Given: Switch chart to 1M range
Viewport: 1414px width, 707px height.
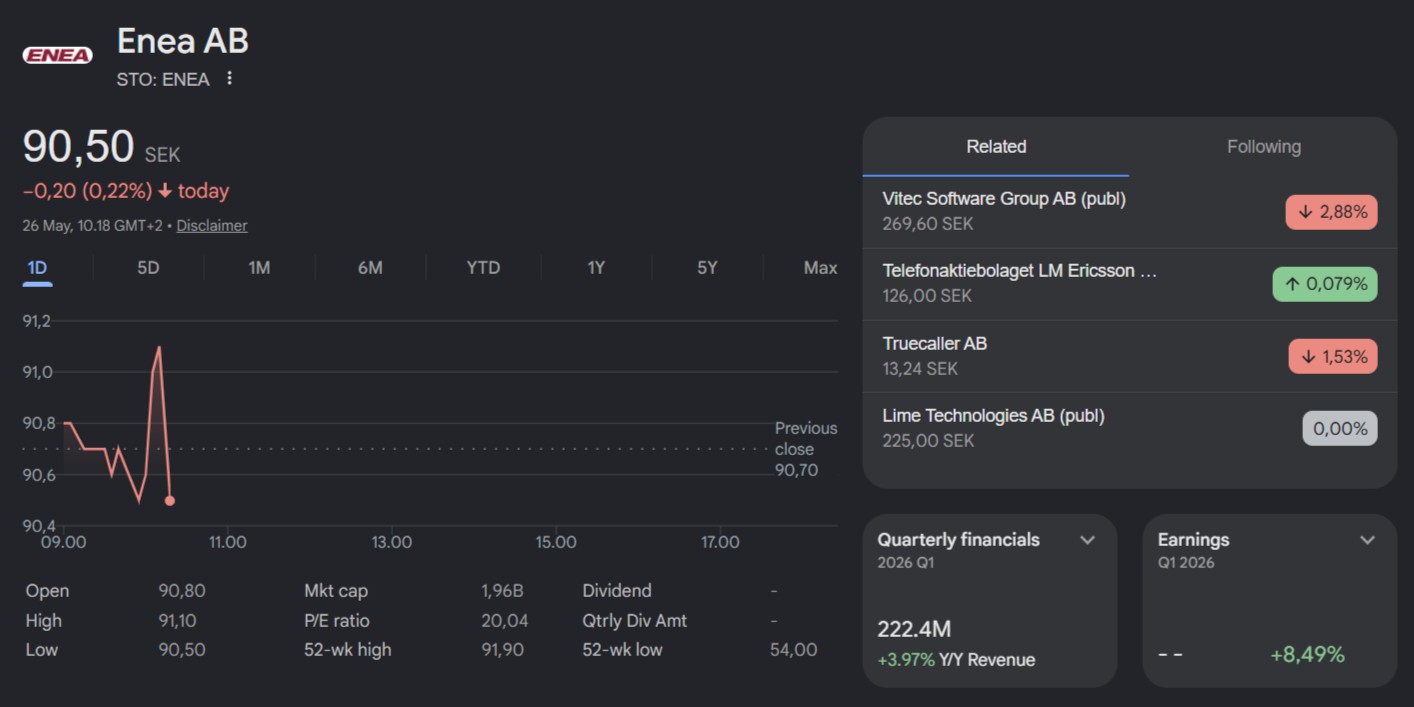Looking at the screenshot, I should pyautogui.click(x=259, y=268).
